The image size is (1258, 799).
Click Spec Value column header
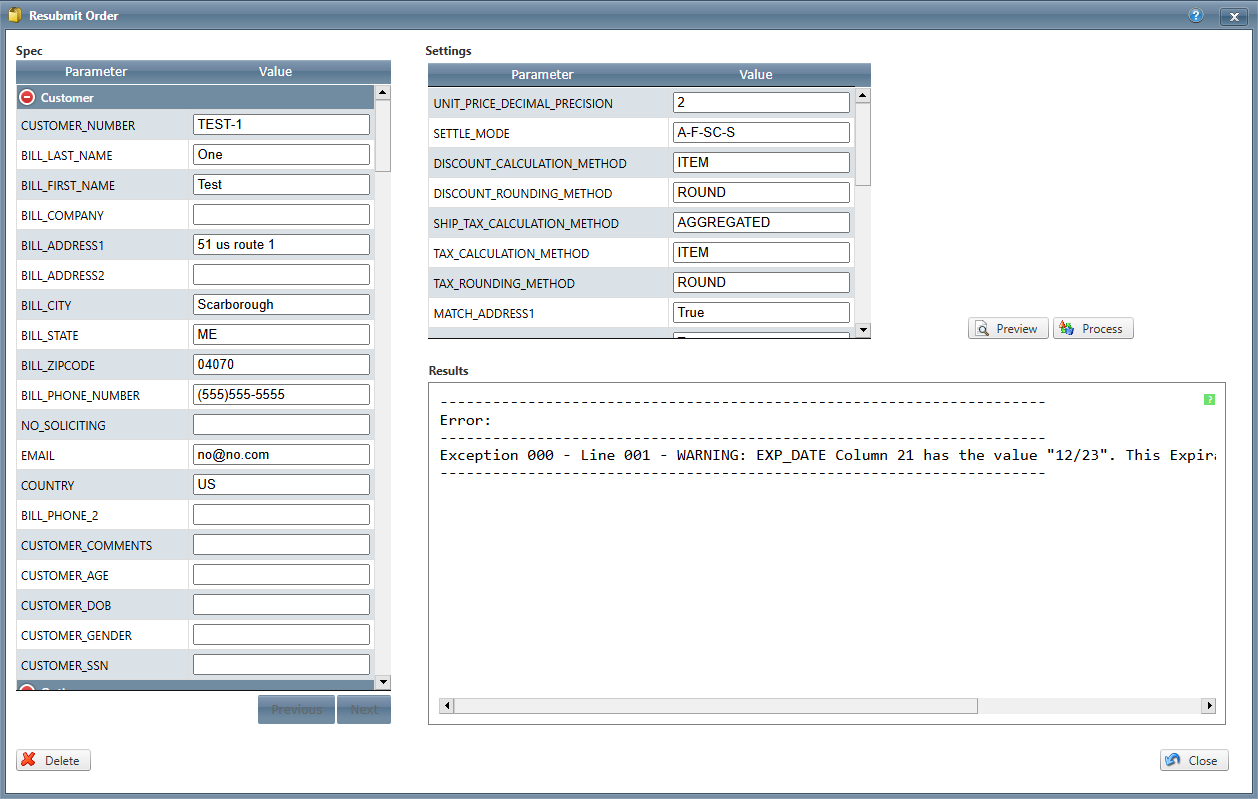(275, 71)
